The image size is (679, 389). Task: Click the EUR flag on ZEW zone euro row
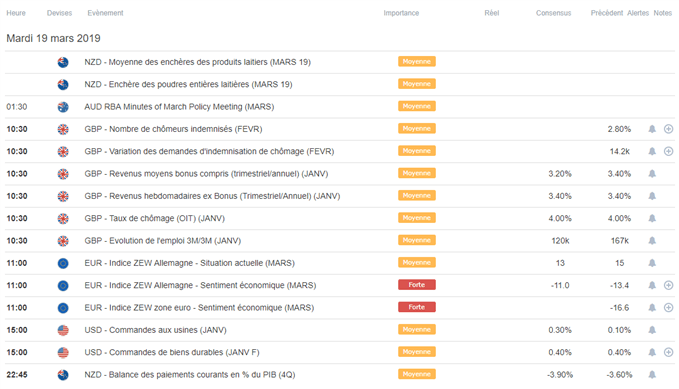(63, 308)
